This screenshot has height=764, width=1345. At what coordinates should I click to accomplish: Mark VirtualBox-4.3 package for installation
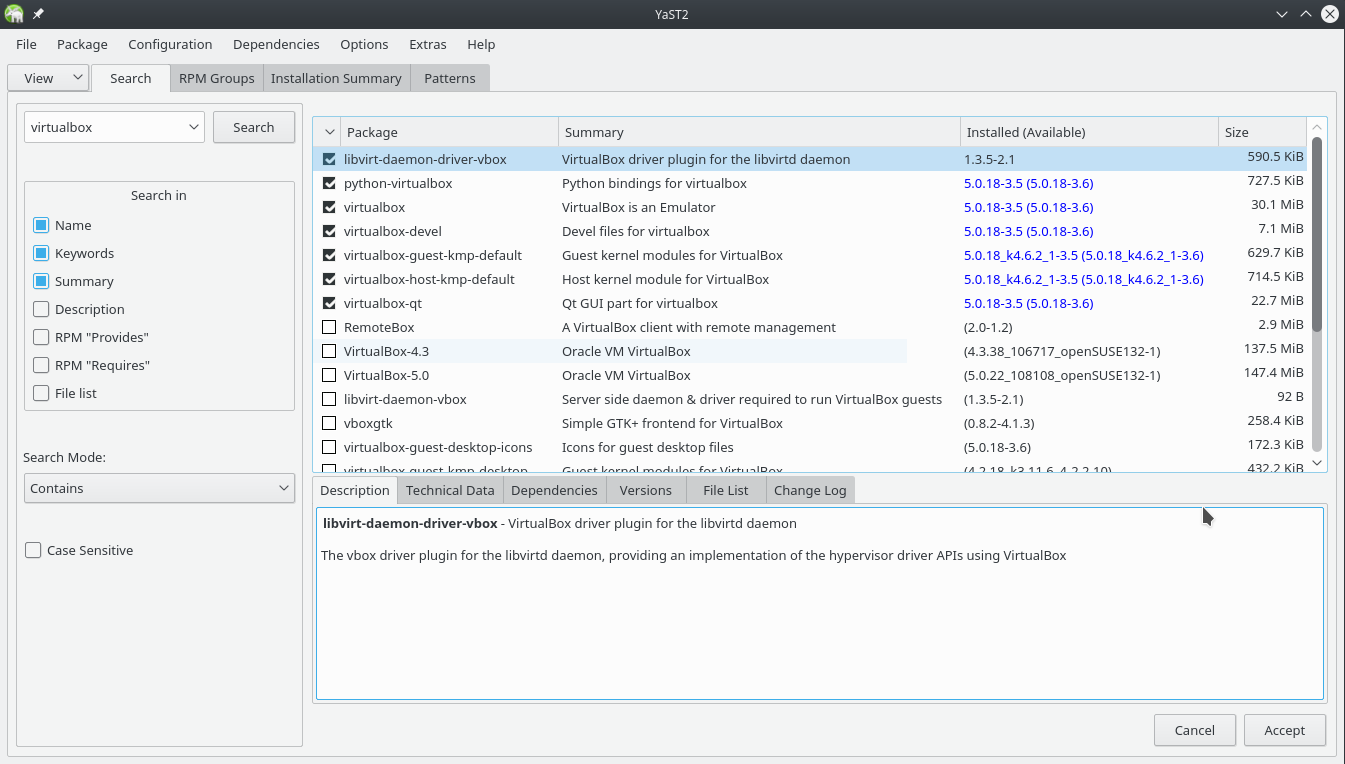(x=329, y=351)
